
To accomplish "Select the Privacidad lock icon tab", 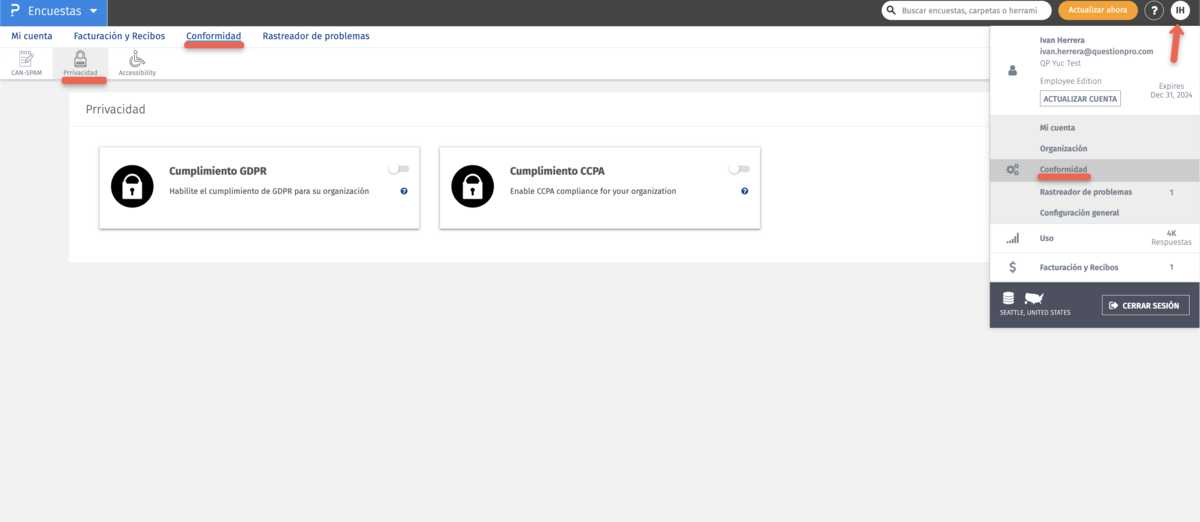I will (80, 64).
